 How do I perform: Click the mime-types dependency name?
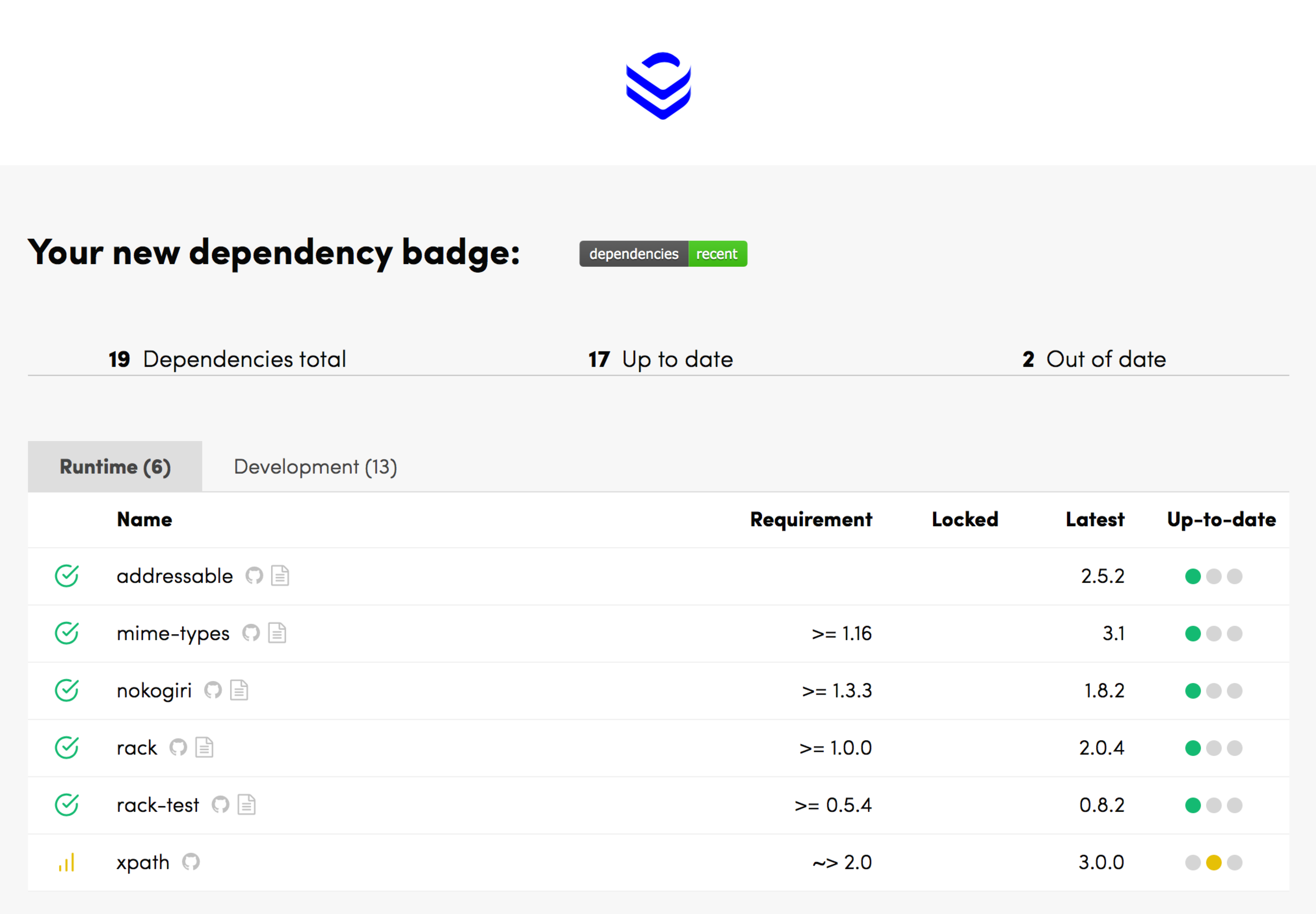(173, 633)
